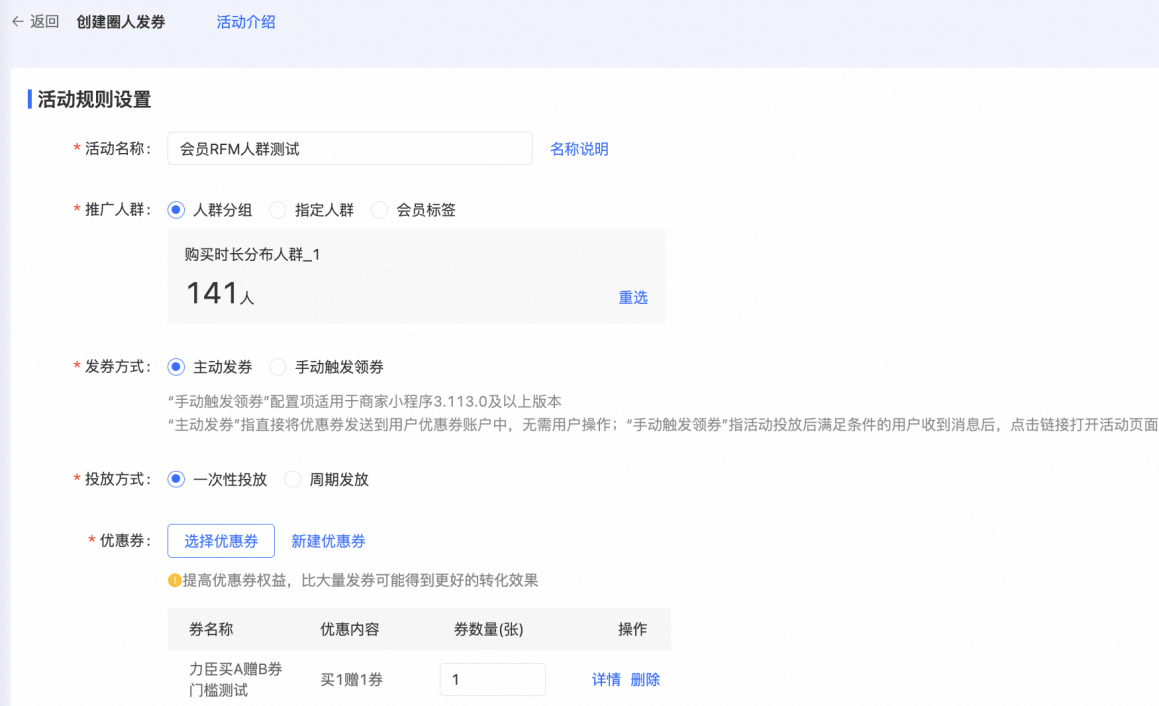Open the 名称说明 link
Screen dimensions: 1159x706
579,149
